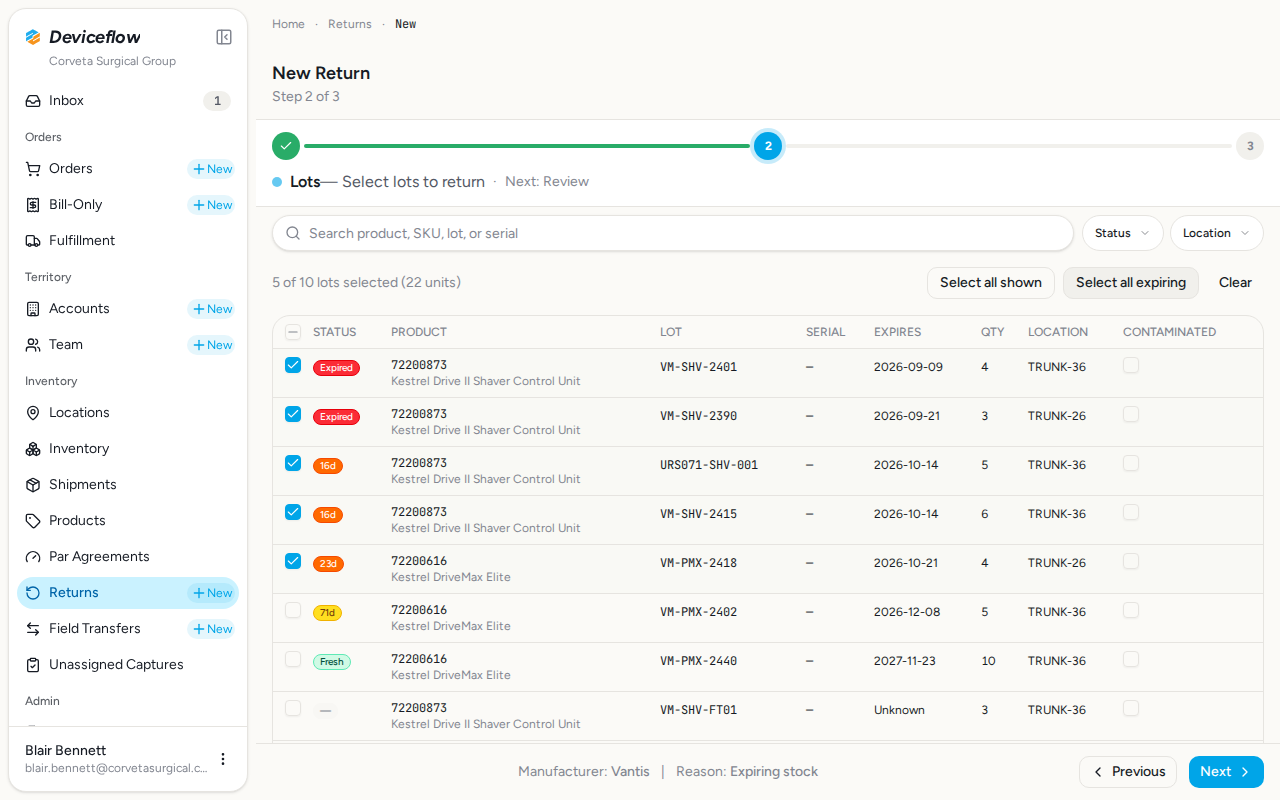Click the Field Transfers arrows icon
This screenshot has height=800, width=1280.
[33, 629]
